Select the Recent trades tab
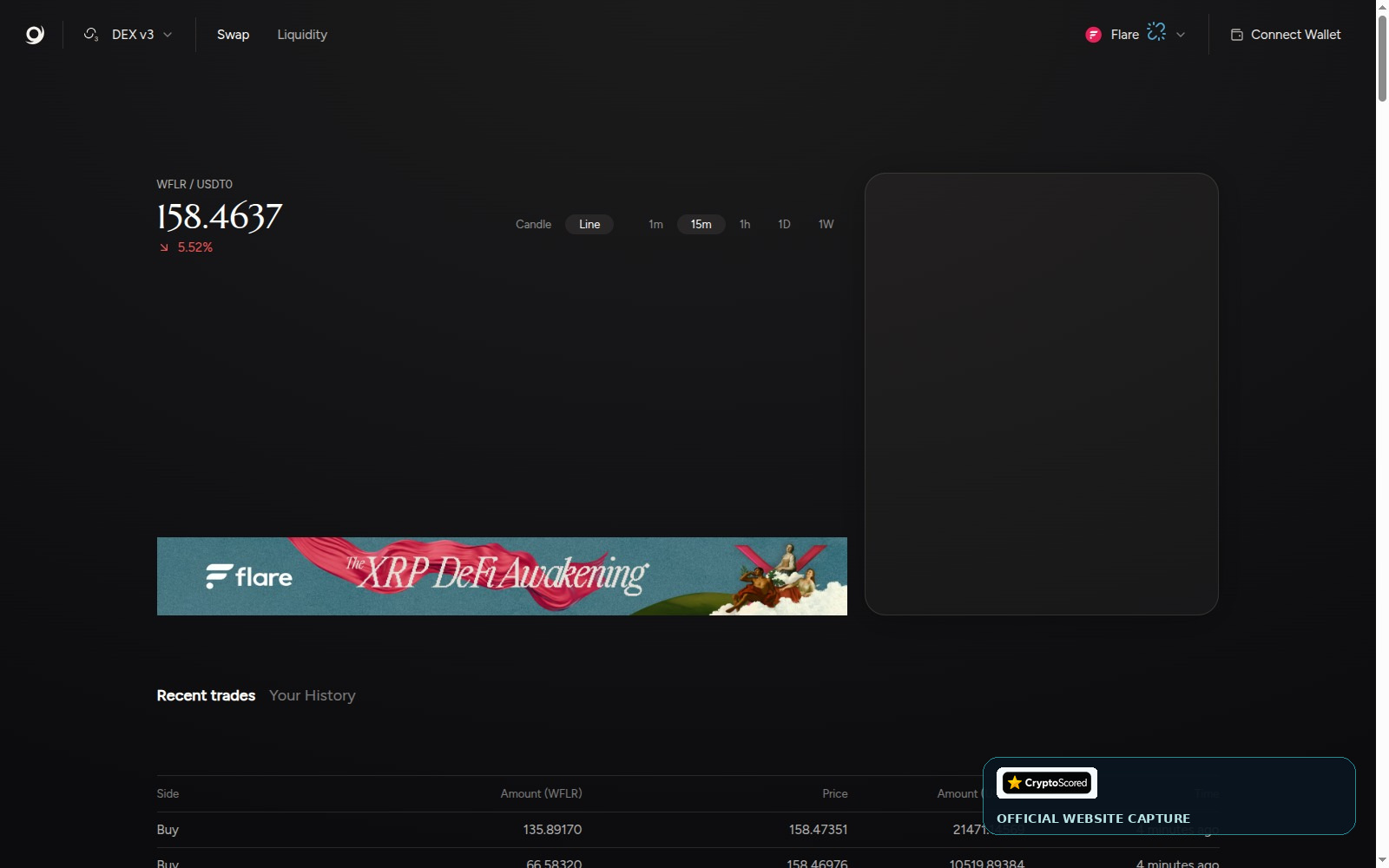1389x868 pixels. tap(206, 695)
